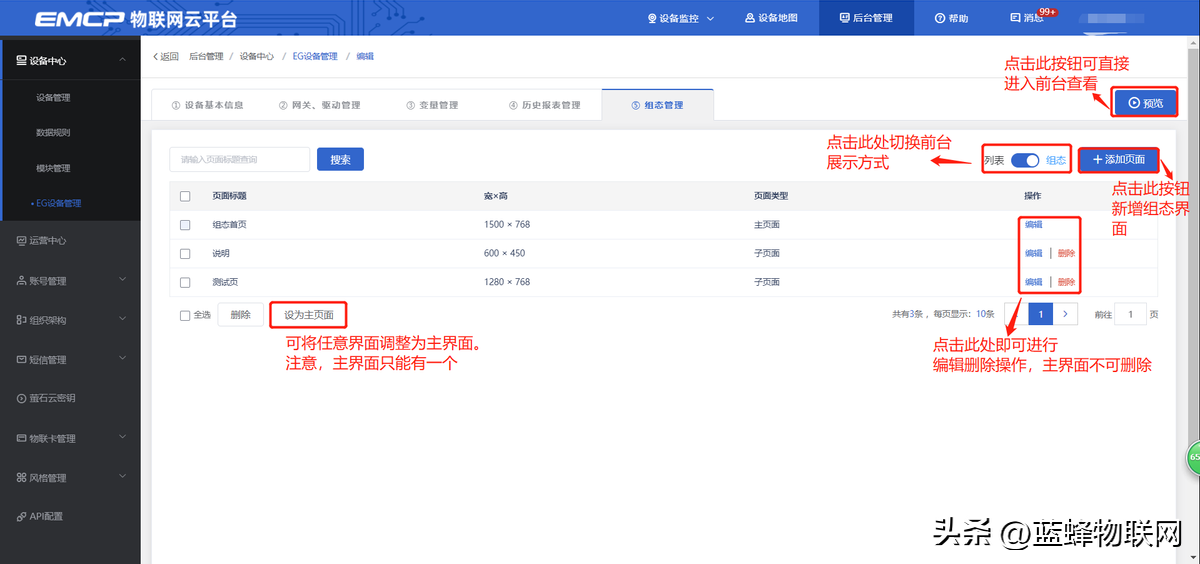Expand the 设备监控 top dropdown
Viewport: 1200px width, 564px height.
tap(680, 18)
